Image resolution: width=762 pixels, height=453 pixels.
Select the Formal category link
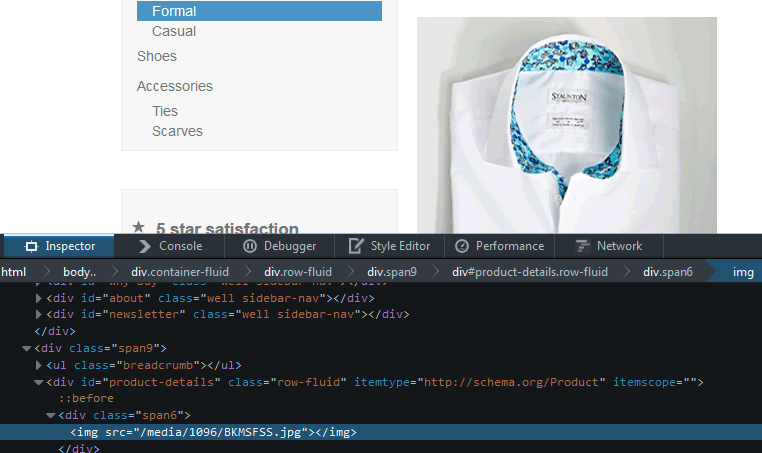pyautogui.click(x=260, y=11)
